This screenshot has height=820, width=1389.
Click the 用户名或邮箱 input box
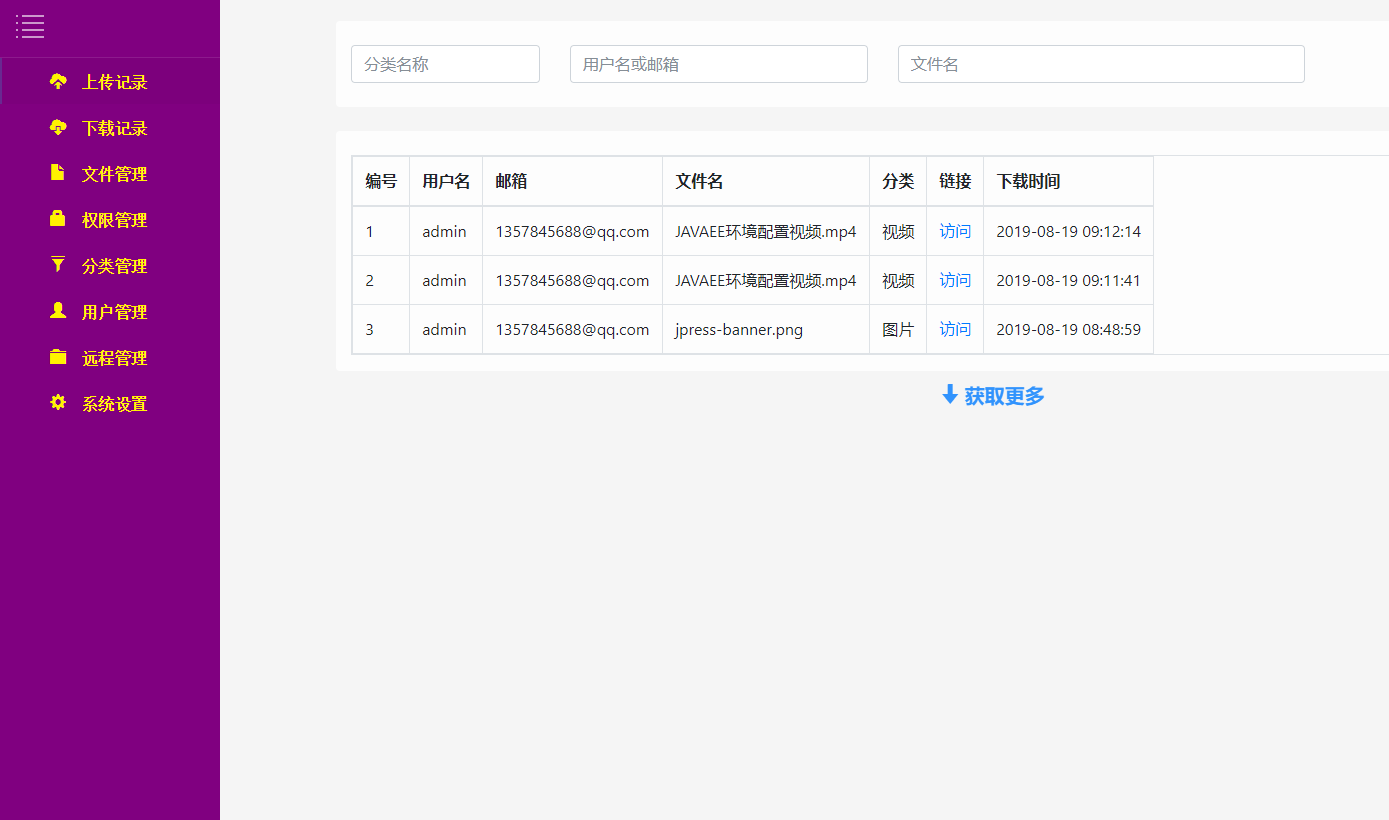coord(718,63)
